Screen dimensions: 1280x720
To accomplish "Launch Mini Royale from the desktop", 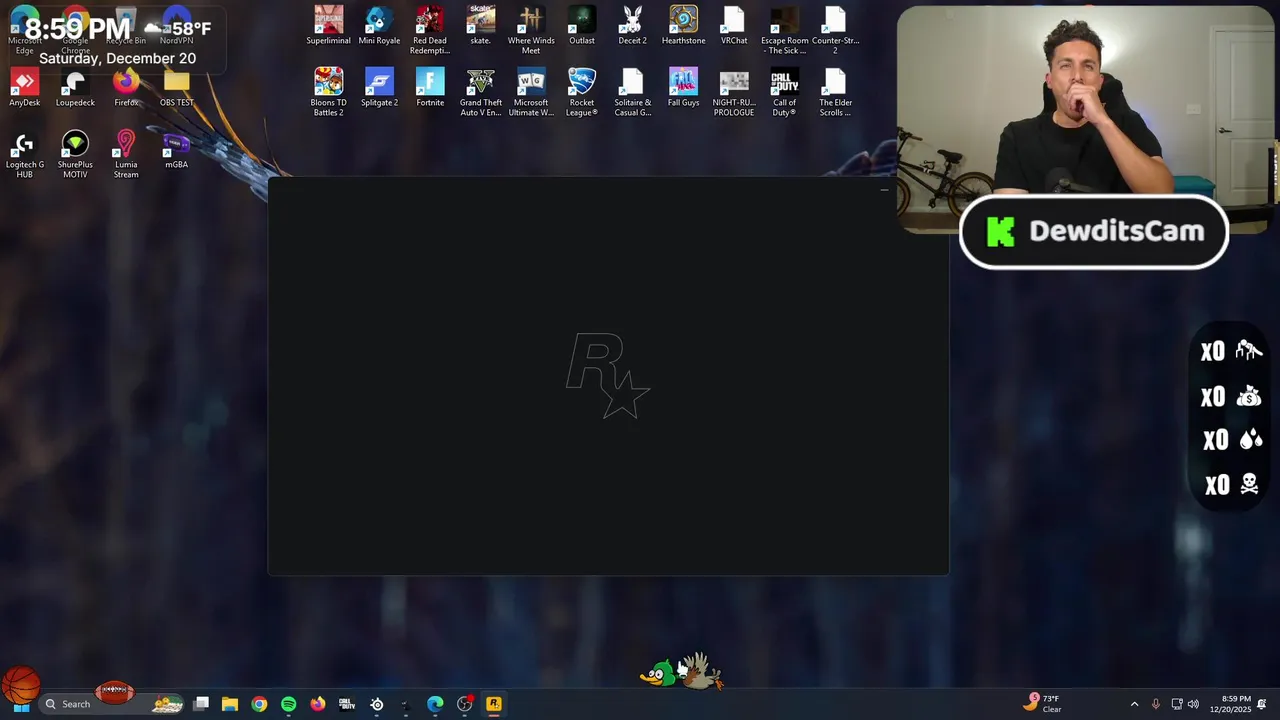I will [x=379, y=27].
